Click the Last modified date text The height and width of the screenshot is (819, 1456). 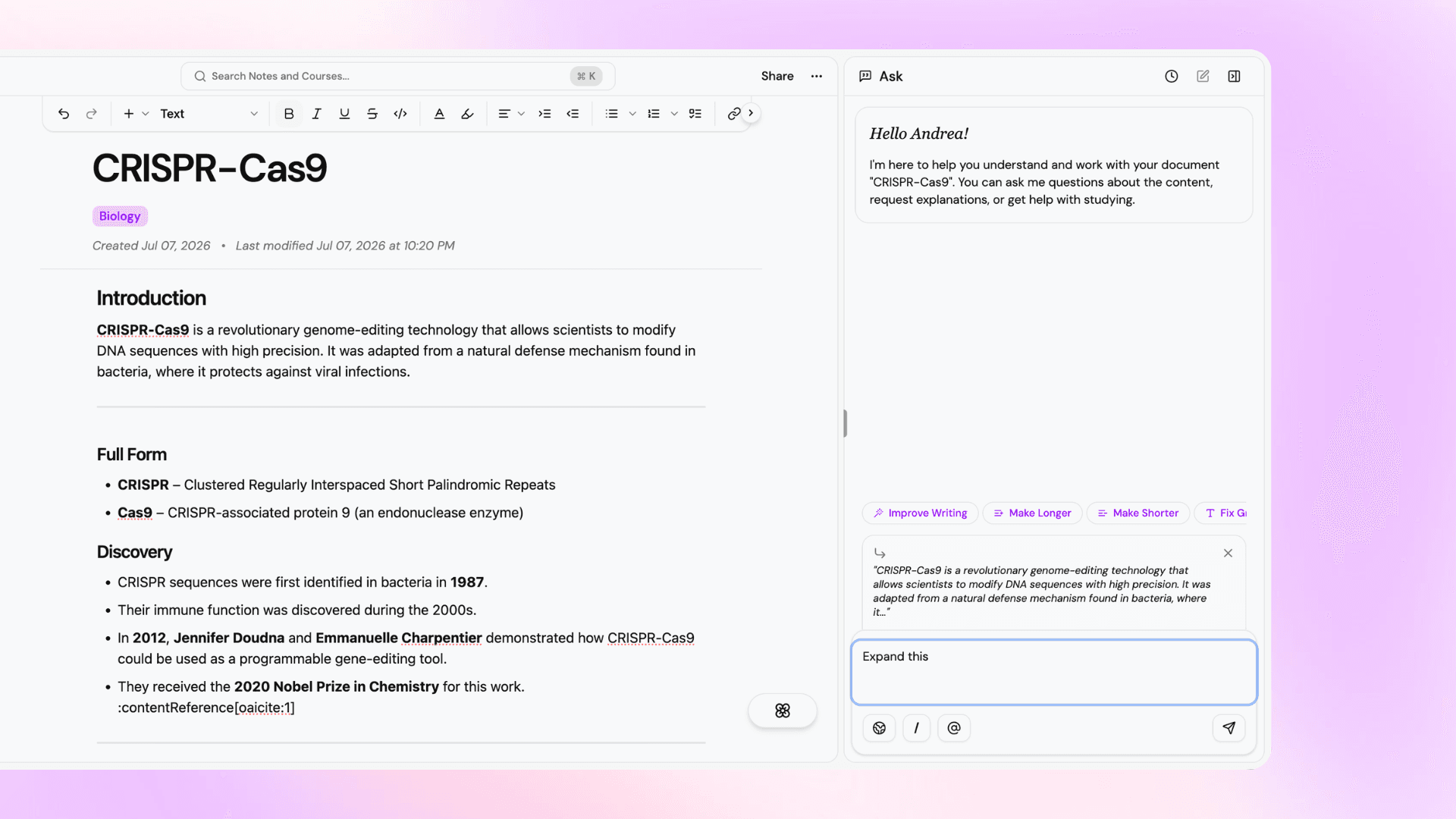click(x=345, y=246)
